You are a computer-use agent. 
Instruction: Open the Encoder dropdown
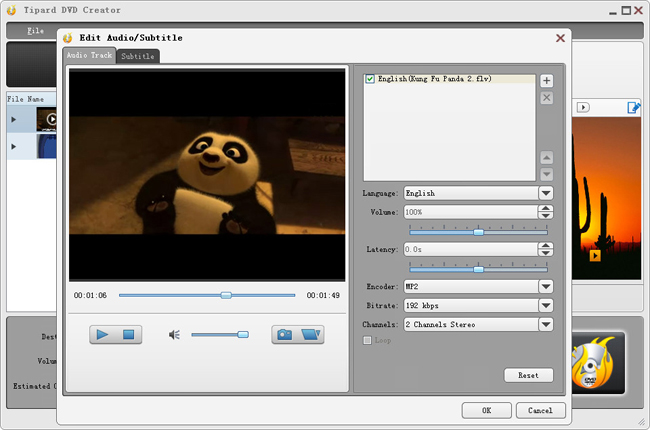[x=546, y=287]
